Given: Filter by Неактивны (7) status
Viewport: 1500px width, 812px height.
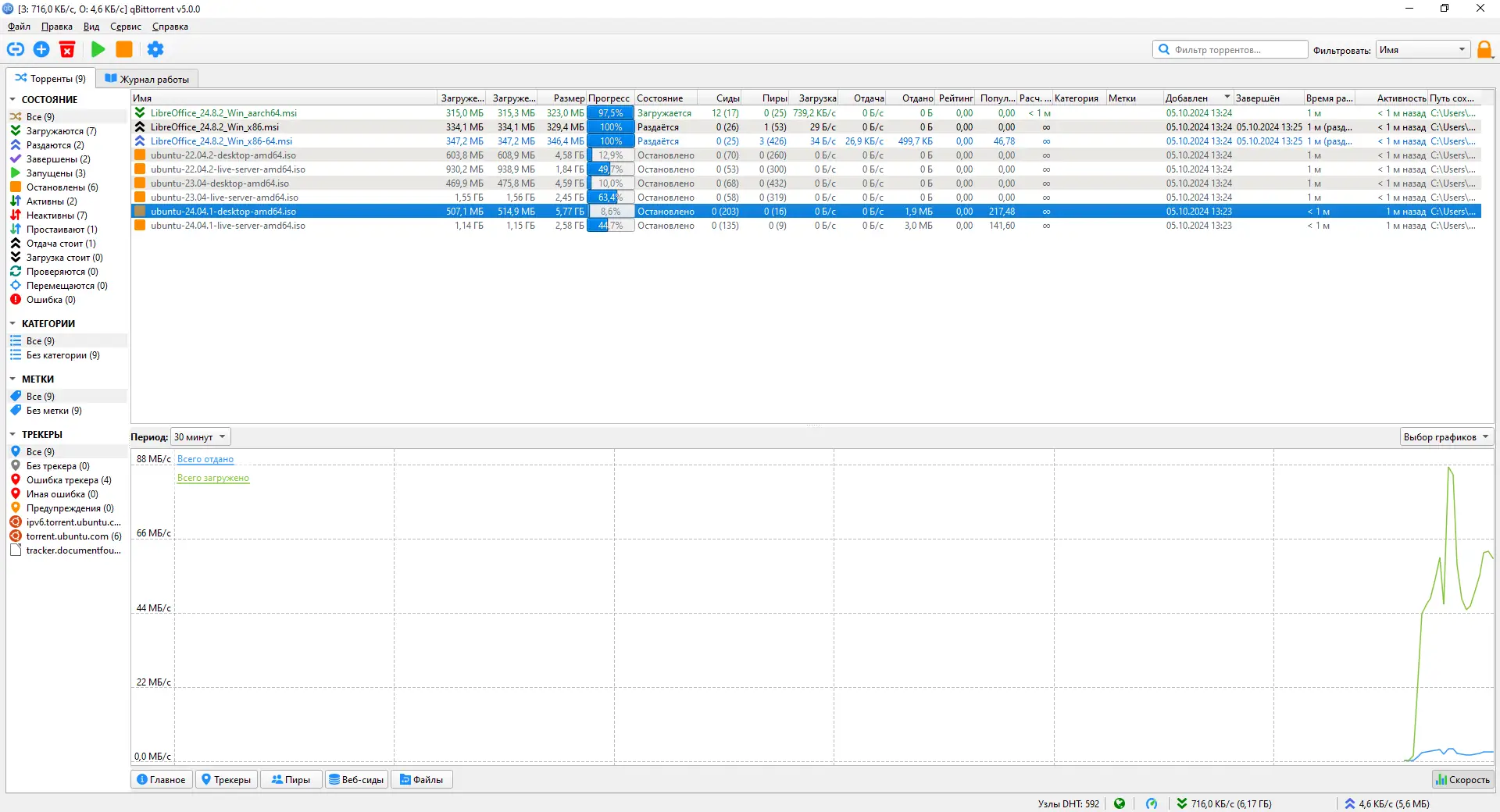Looking at the screenshot, I should coord(67,215).
